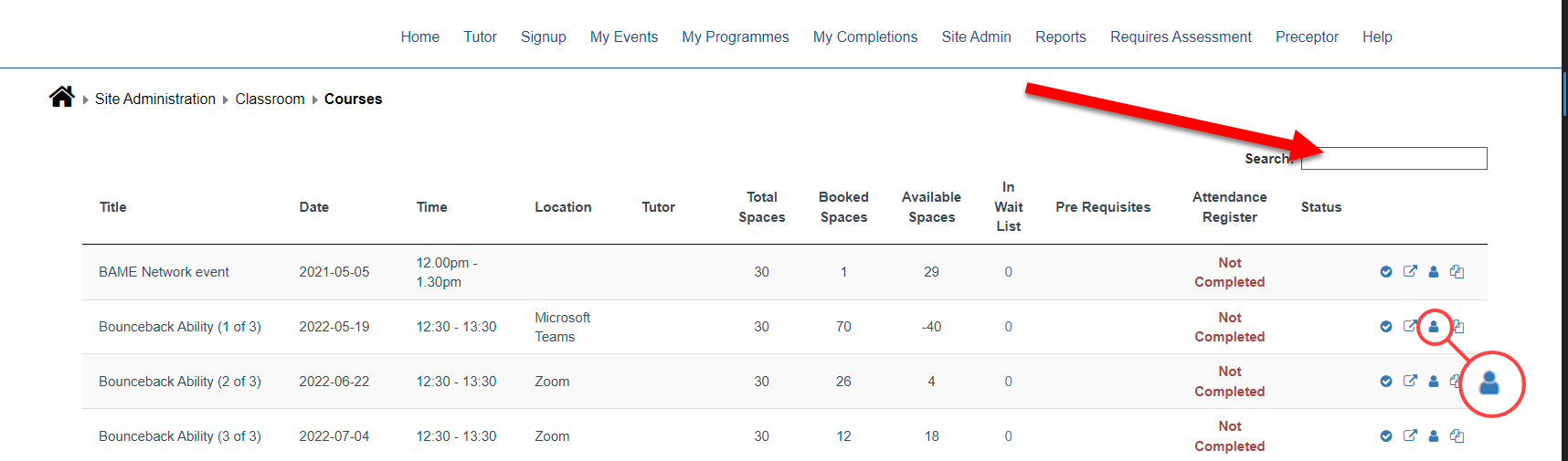The height and width of the screenshot is (461, 1568).
Task: Click checkmark icon for BAME Network event
Action: [x=1386, y=272]
